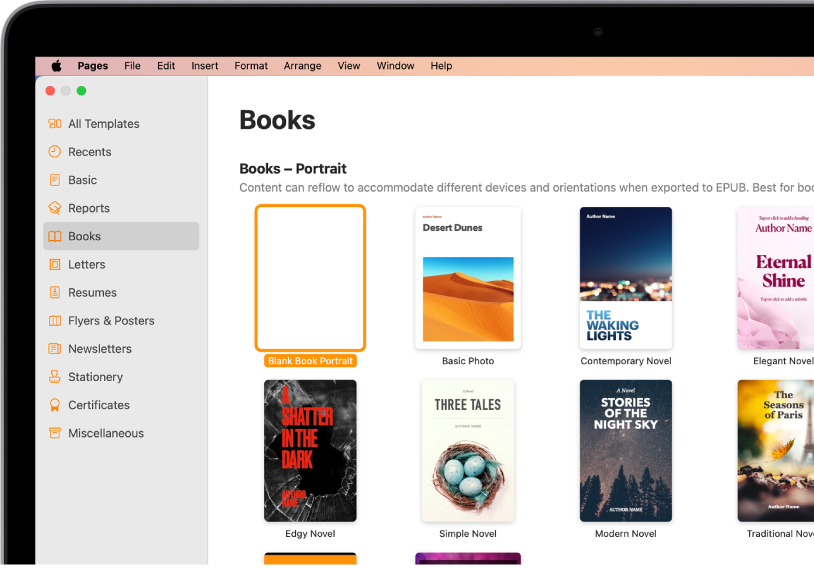The width and height of the screenshot is (814, 568).
Task: Select the Newsletters category label
Action: point(100,349)
